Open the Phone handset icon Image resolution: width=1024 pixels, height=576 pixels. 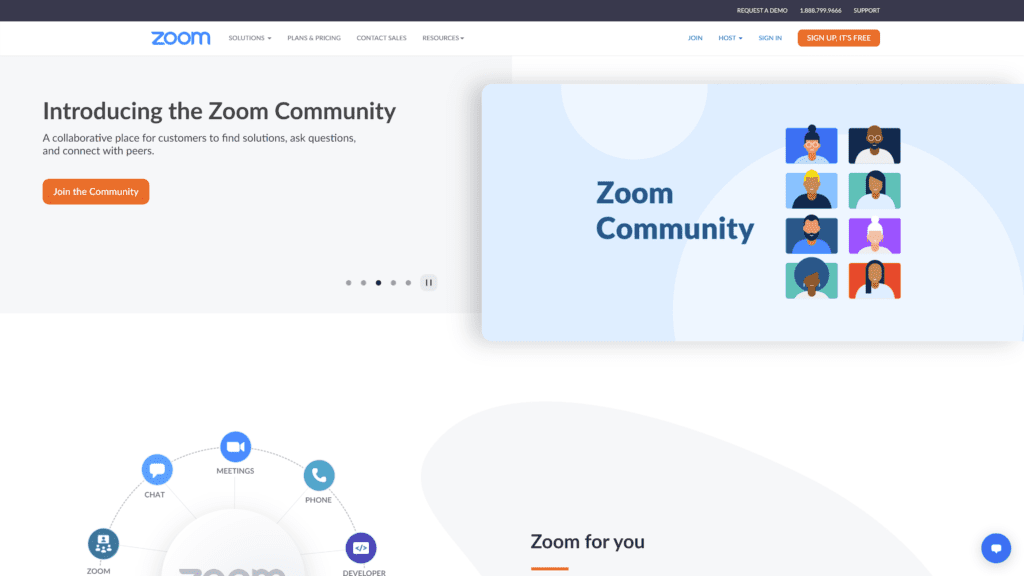coord(319,475)
